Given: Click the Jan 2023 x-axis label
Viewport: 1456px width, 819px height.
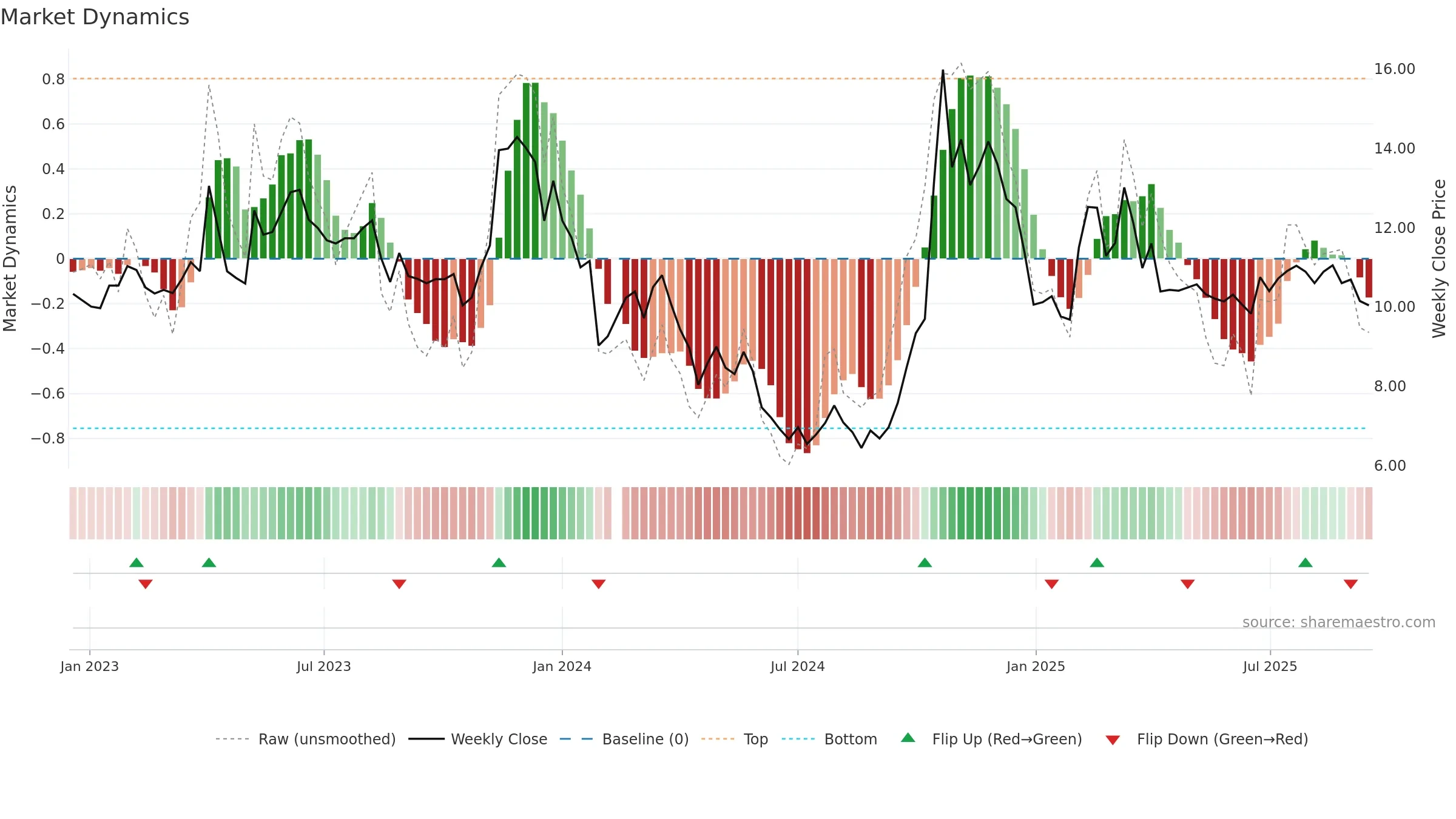Looking at the screenshot, I should 89,666.
